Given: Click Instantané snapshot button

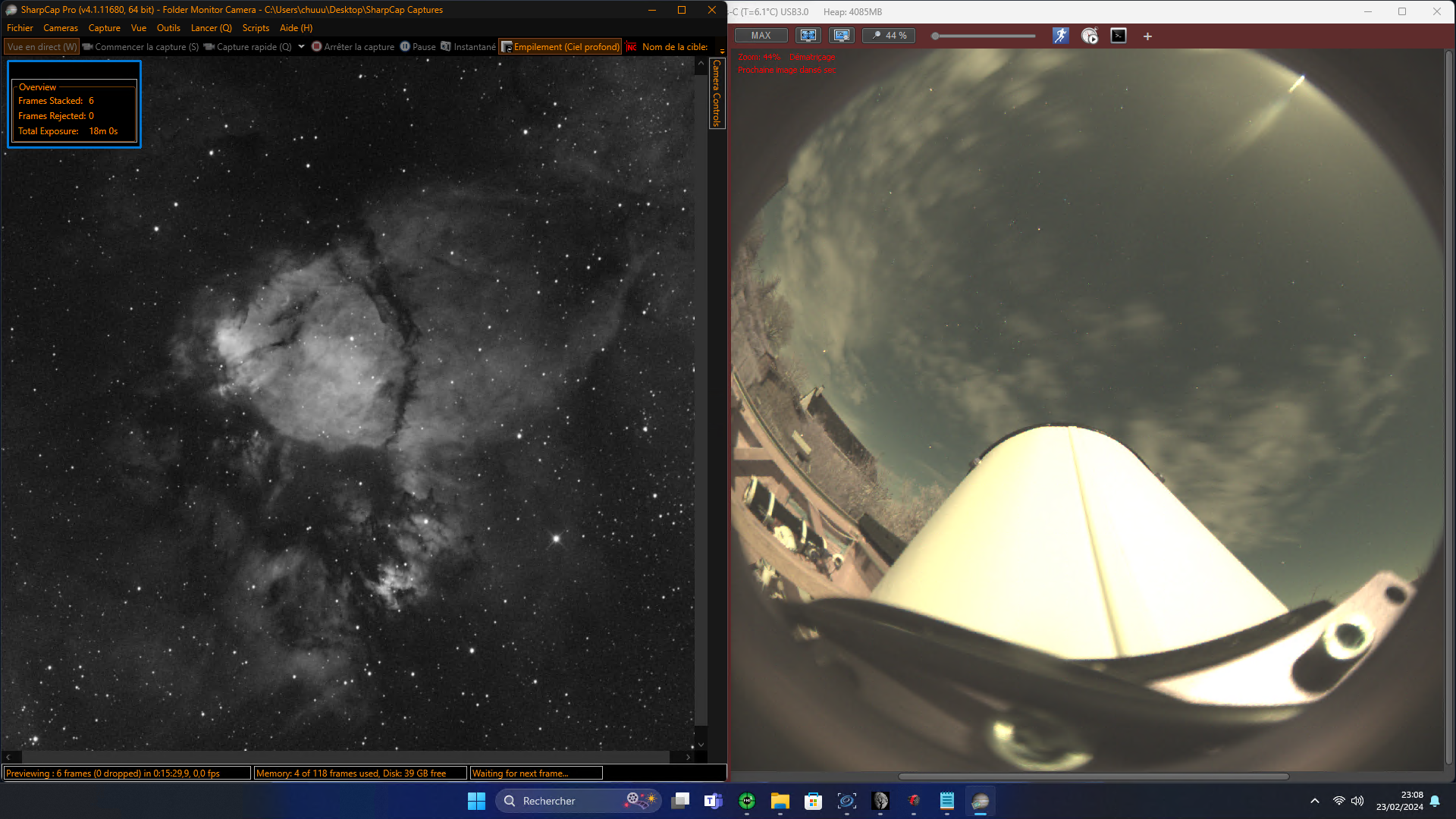Looking at the screenshot, I should (x=469, y=47).
